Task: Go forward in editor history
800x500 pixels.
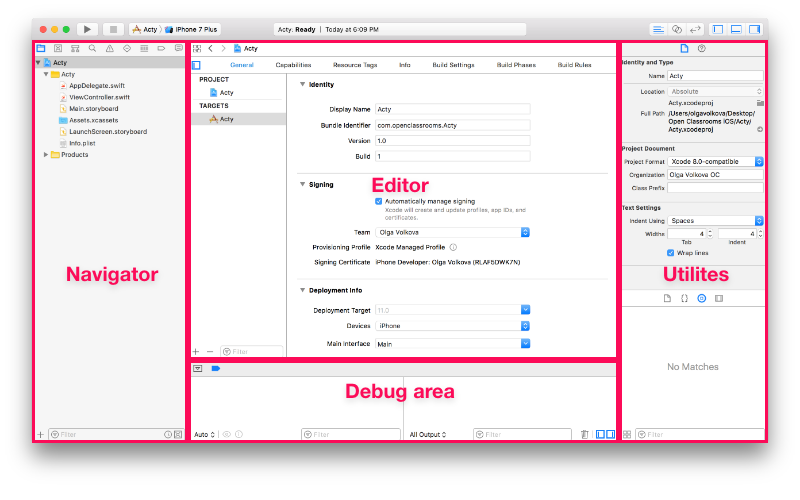Action: pos(223,48)
